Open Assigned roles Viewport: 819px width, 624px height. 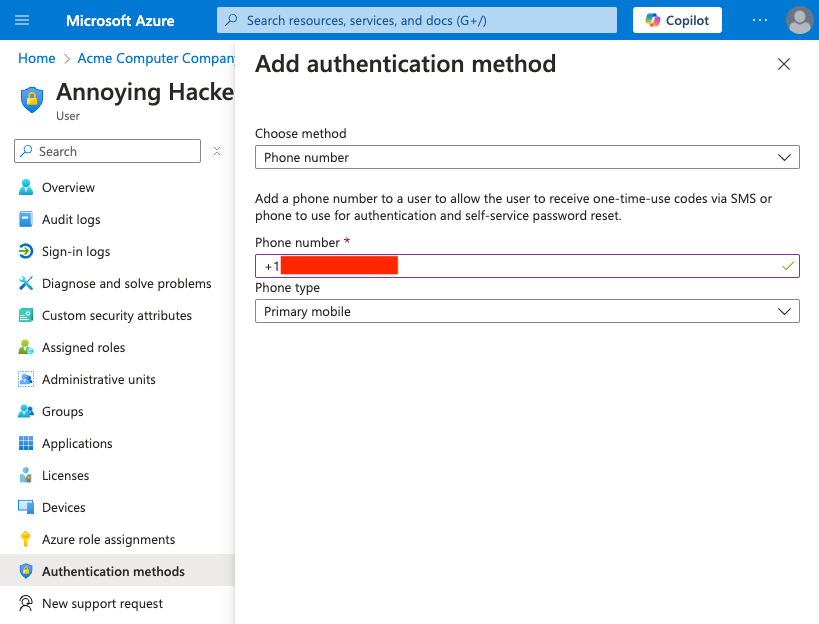pos(118,347)
